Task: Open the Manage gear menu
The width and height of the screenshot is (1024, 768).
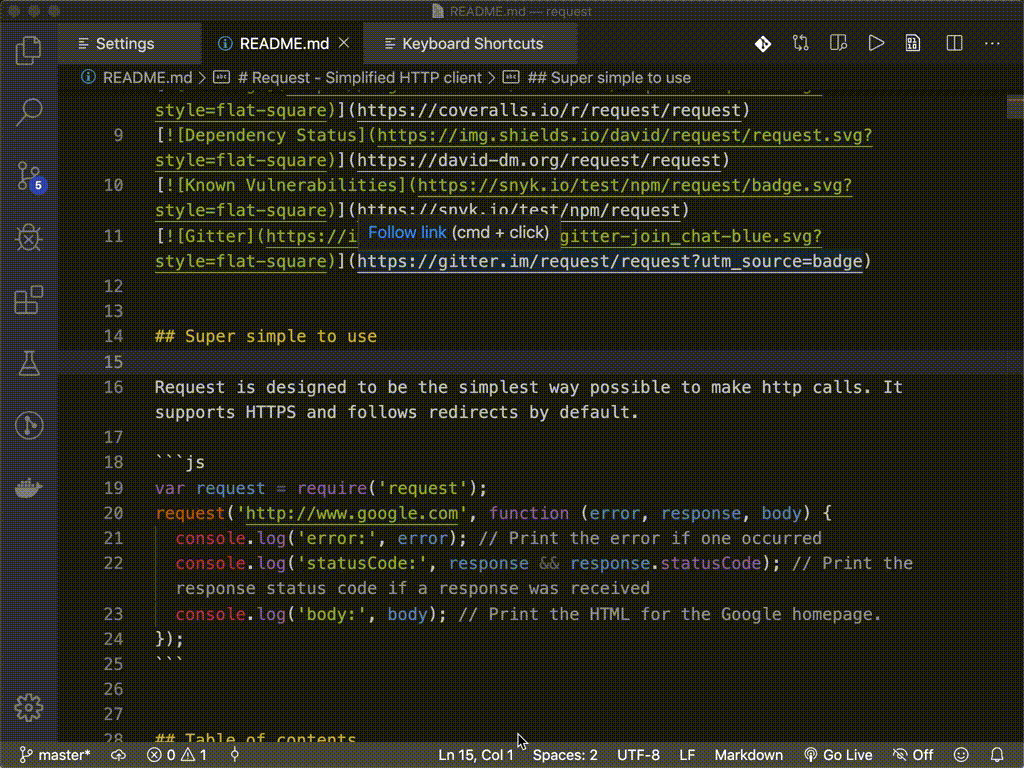Action: coord(29,707)
